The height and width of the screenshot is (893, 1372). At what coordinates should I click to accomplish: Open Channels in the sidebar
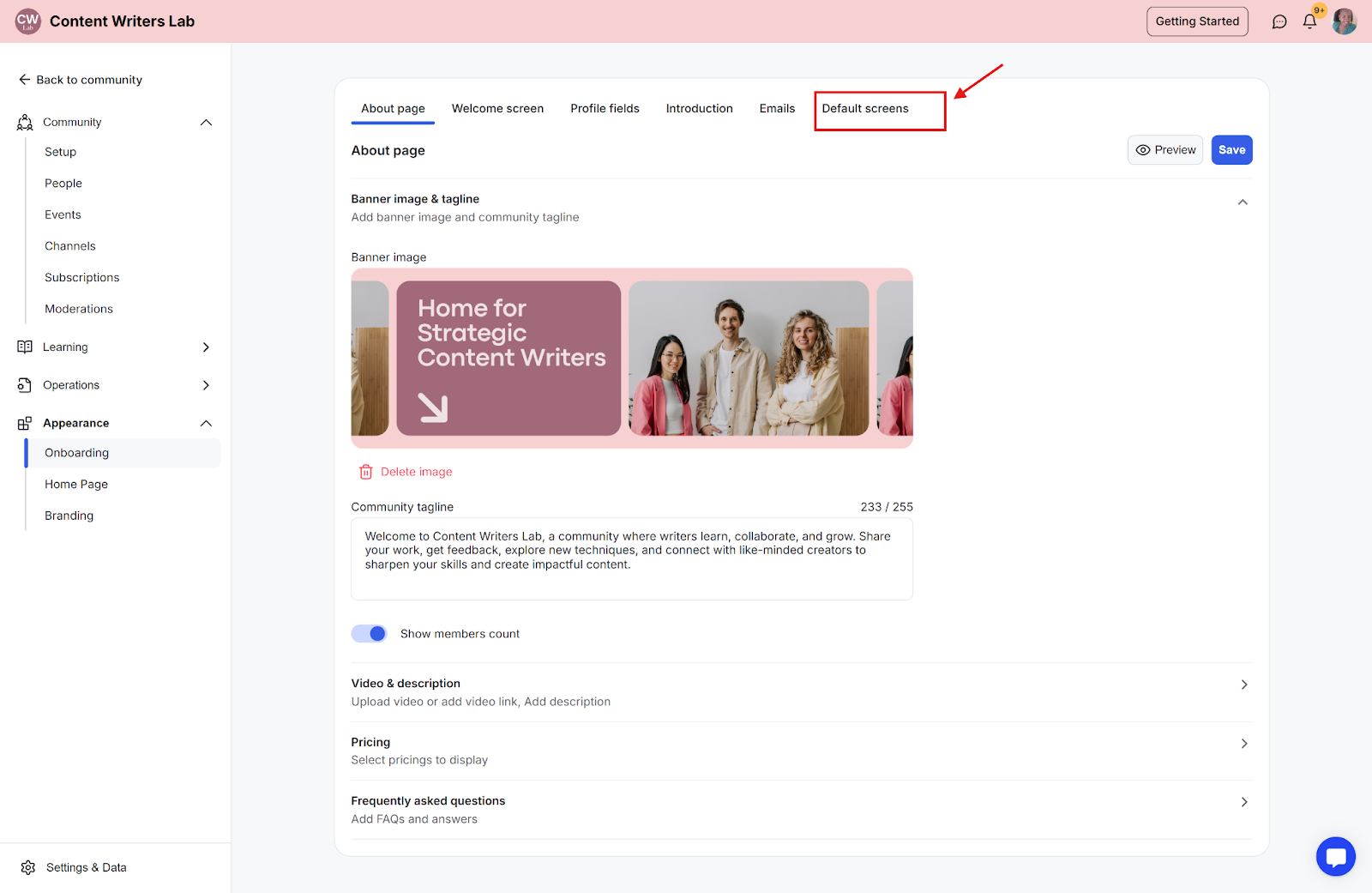pyautogui.click(x=70, y=246)
